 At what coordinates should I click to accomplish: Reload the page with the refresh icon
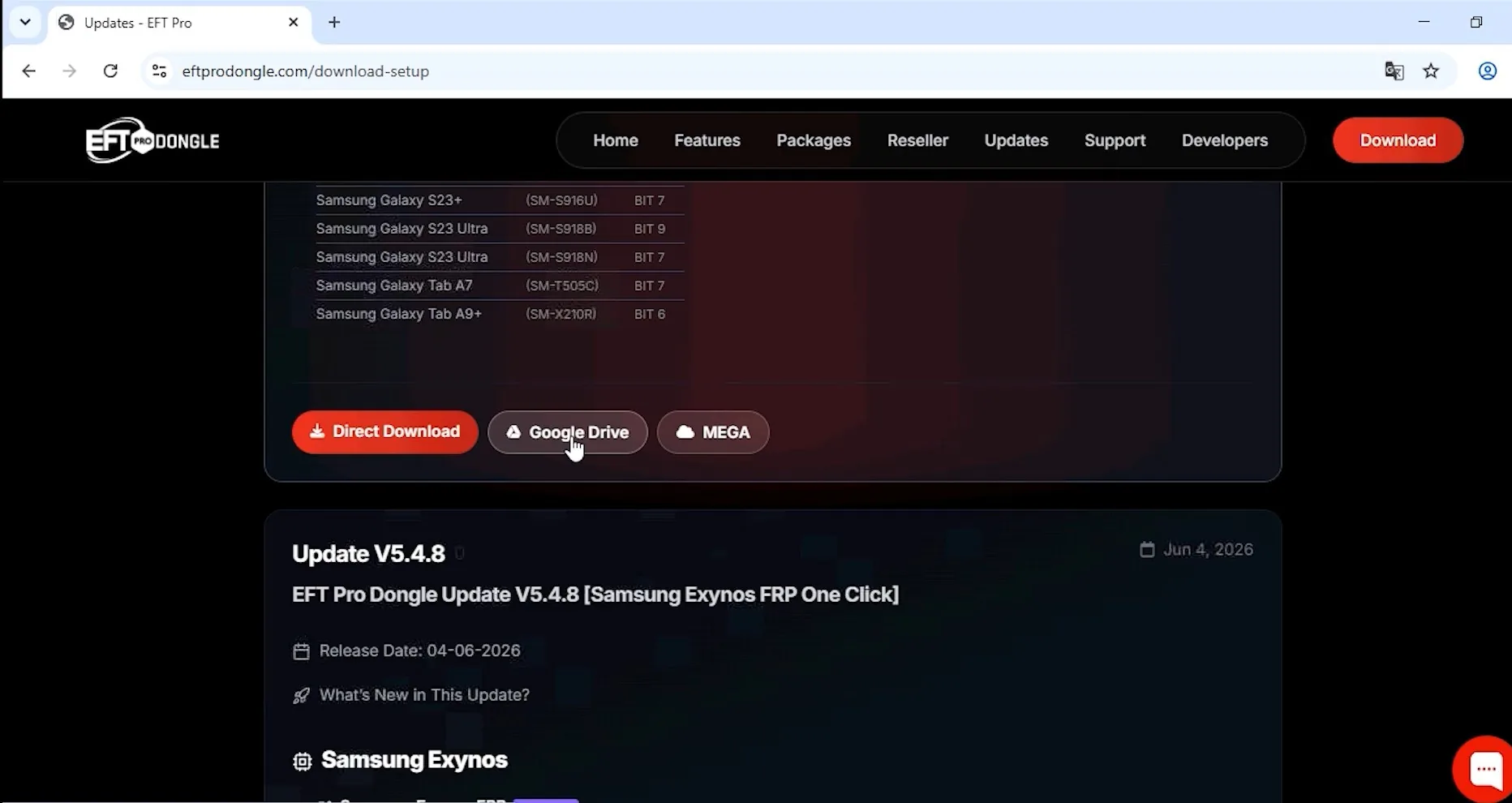tap(111, 71)
